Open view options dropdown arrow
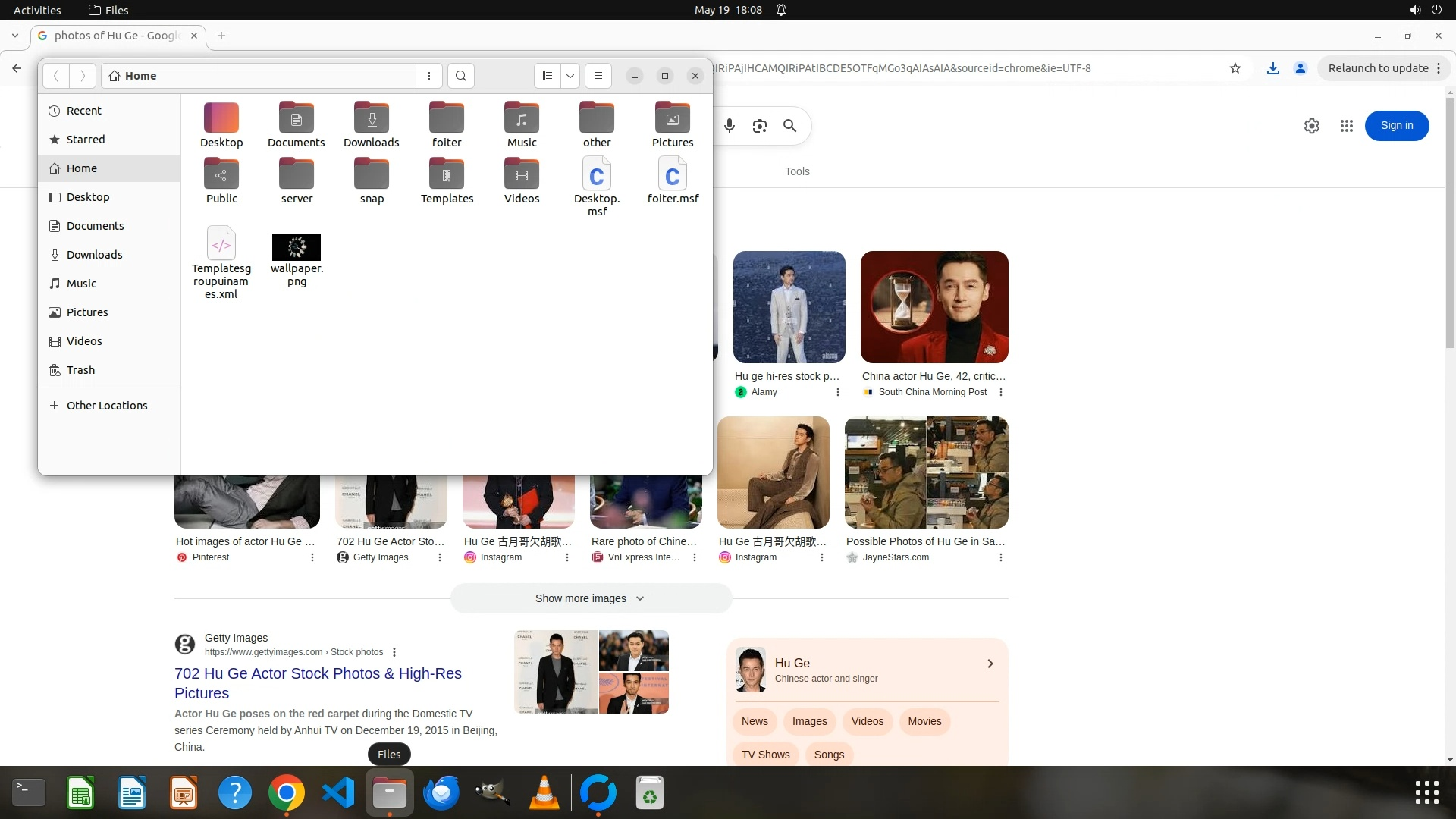The width and height of the screenshot is (1456, 819). pyautogui.click(x=570, y=76)
